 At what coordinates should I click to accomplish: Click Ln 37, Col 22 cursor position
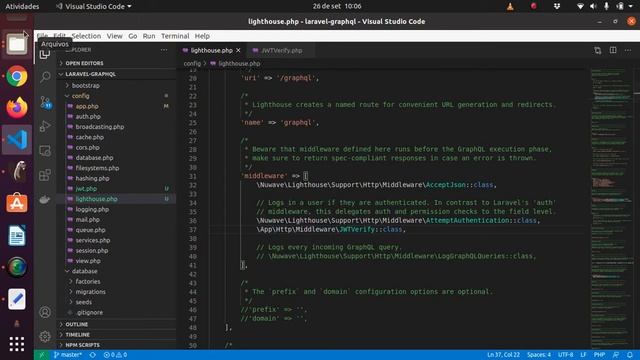503,355
